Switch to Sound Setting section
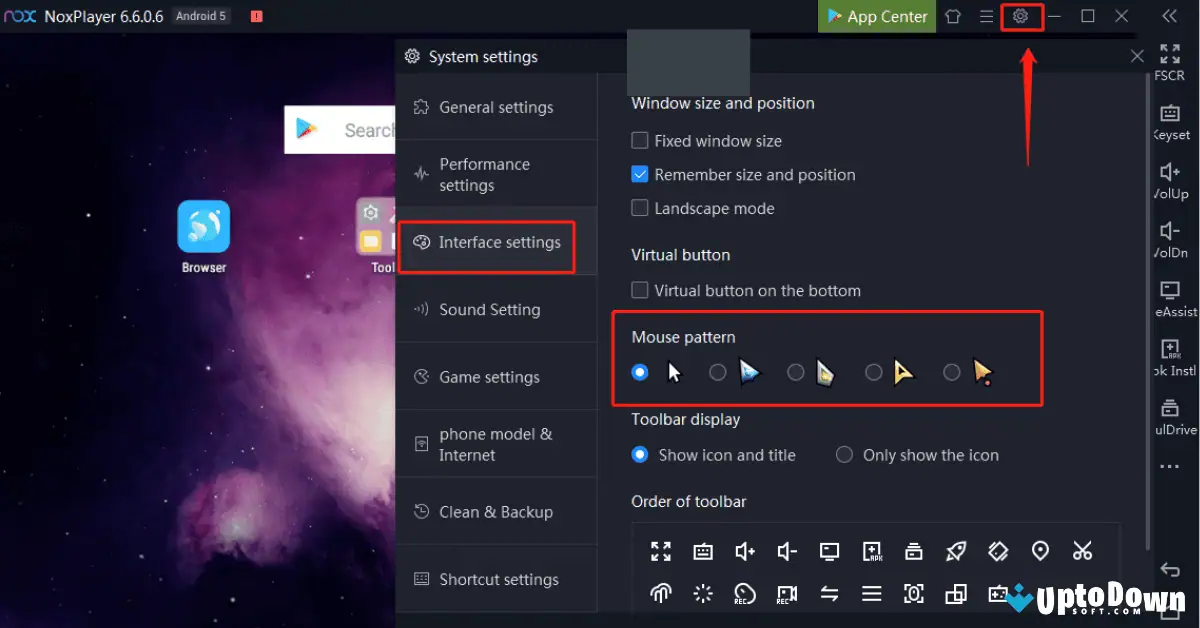The height and width of the screenshot is (628, 1200). point(489,309)
